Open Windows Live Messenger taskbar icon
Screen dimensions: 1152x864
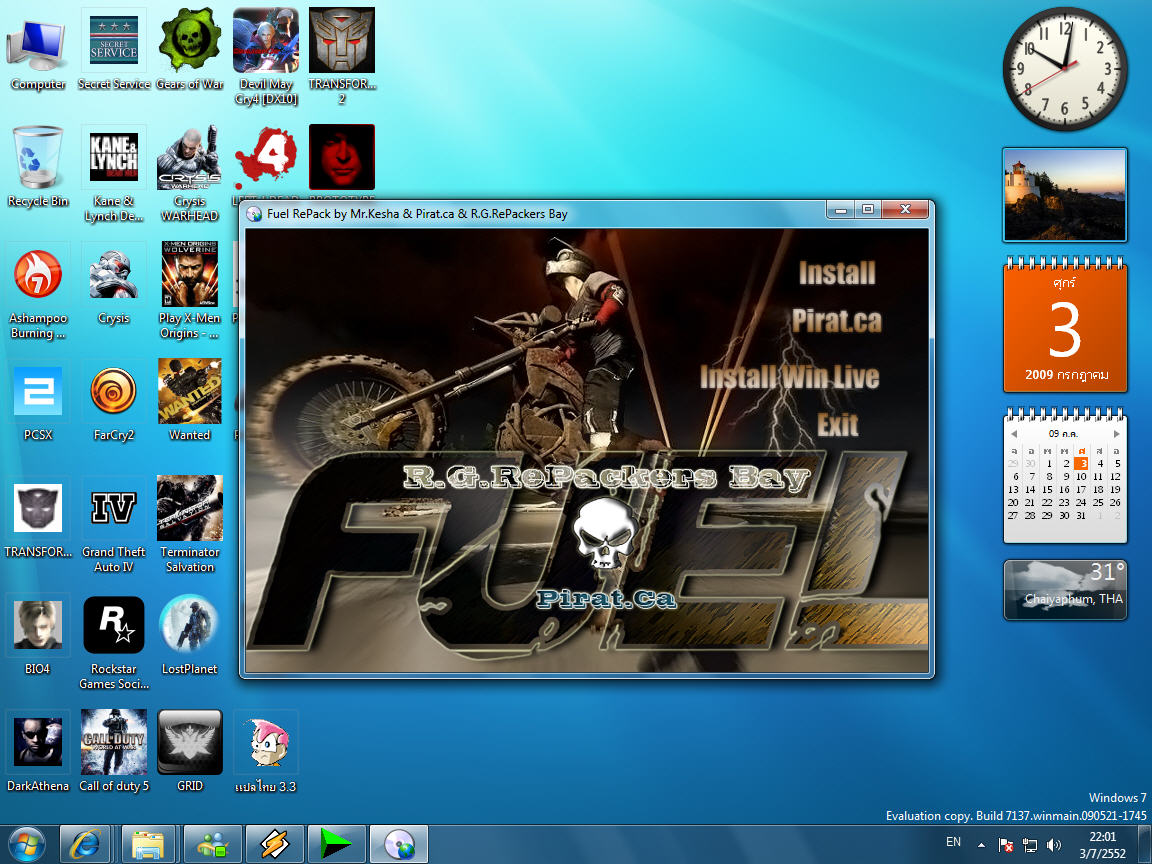212,844
